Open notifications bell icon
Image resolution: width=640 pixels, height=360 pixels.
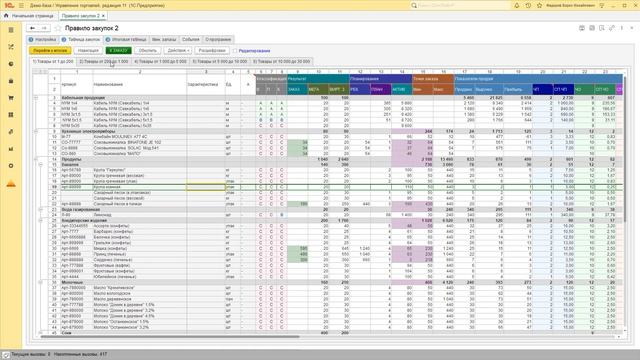517,5
